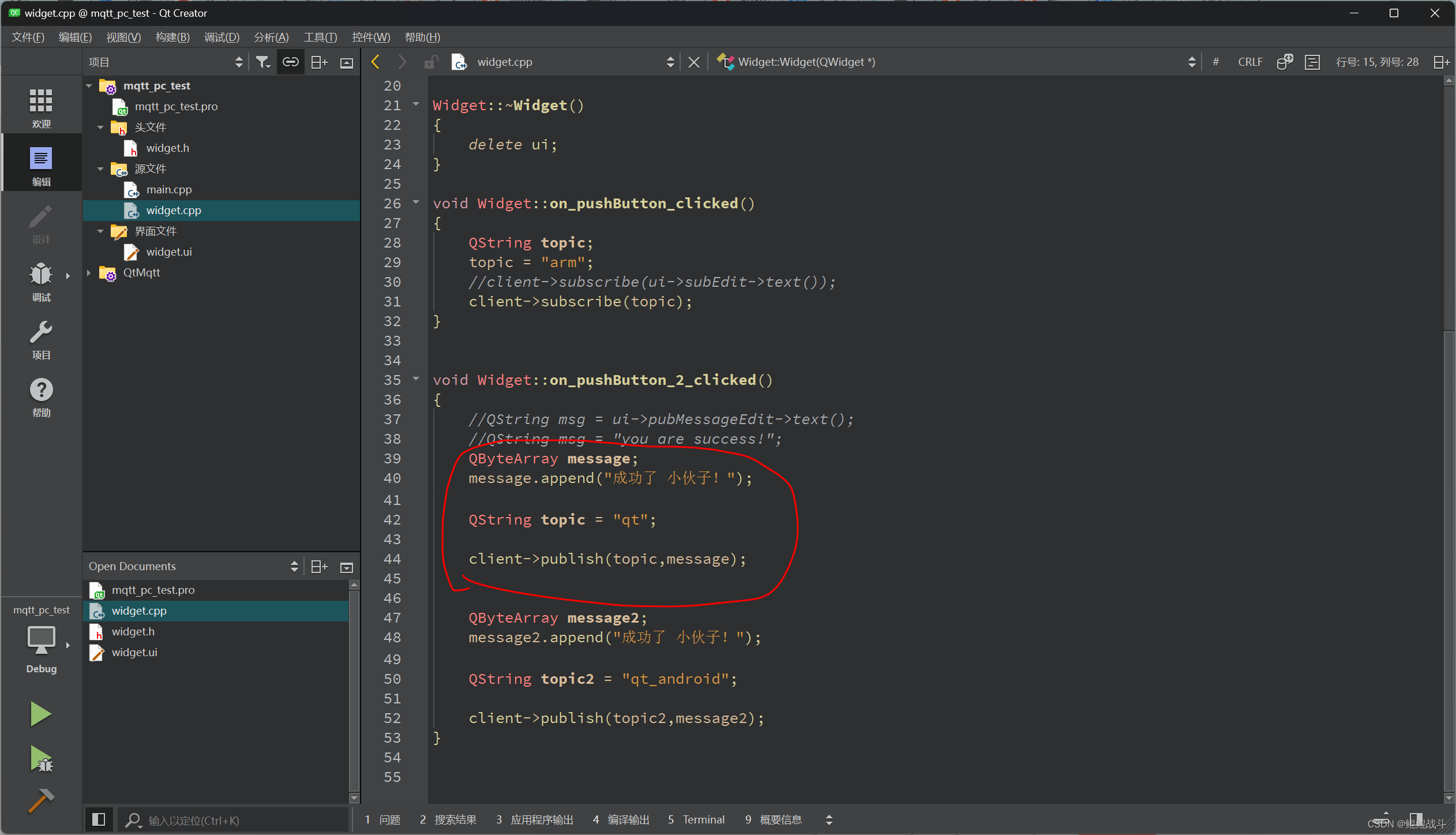Open the 构建(B) menu

(172, 38)
